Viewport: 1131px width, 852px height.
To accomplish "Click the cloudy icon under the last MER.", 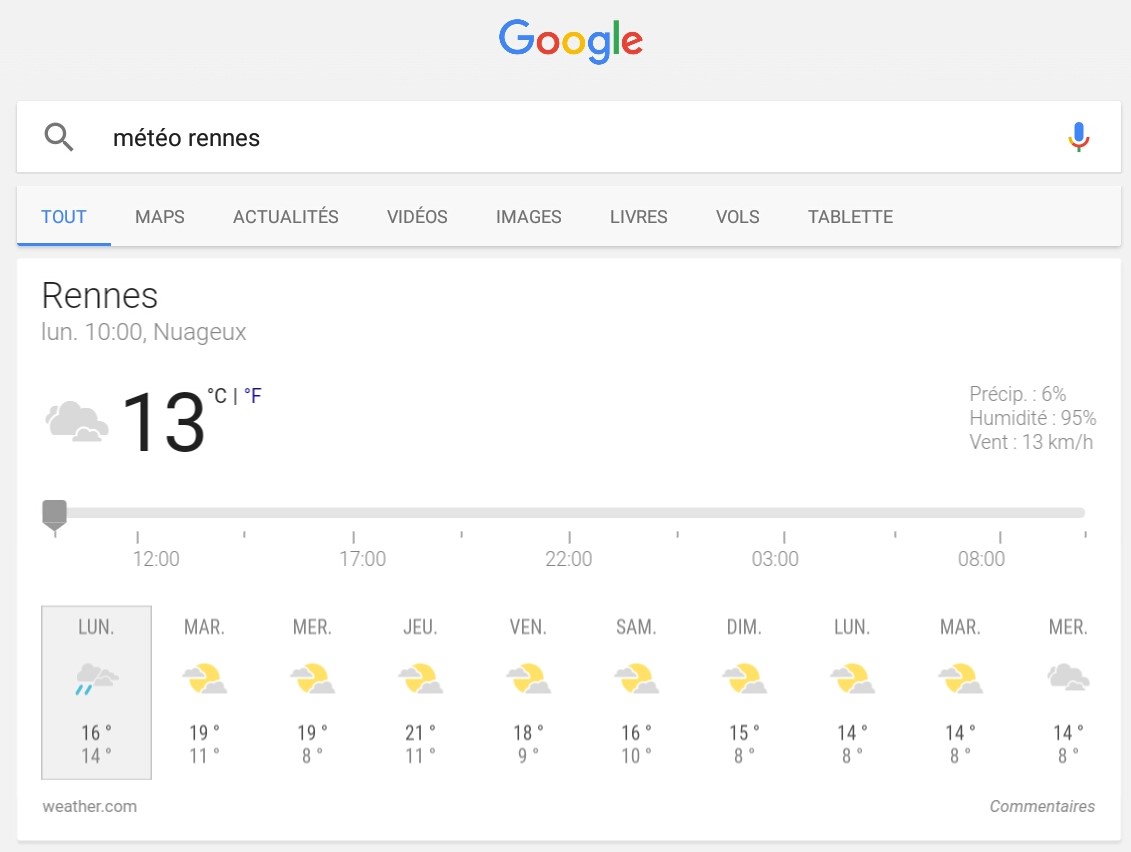I will [1067, 677].
